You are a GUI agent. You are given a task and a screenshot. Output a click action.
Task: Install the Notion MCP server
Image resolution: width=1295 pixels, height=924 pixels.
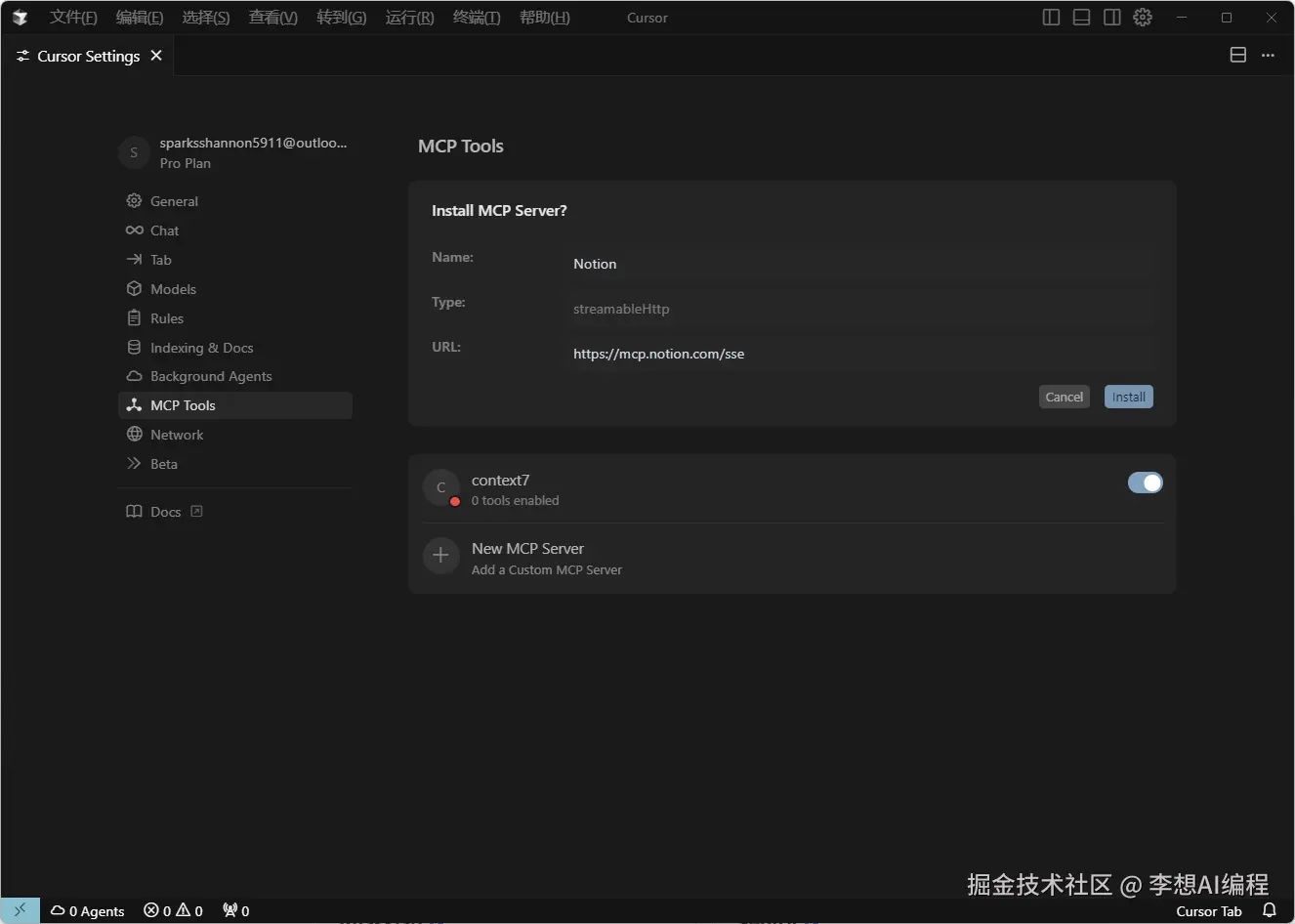tap(1128, 397)
